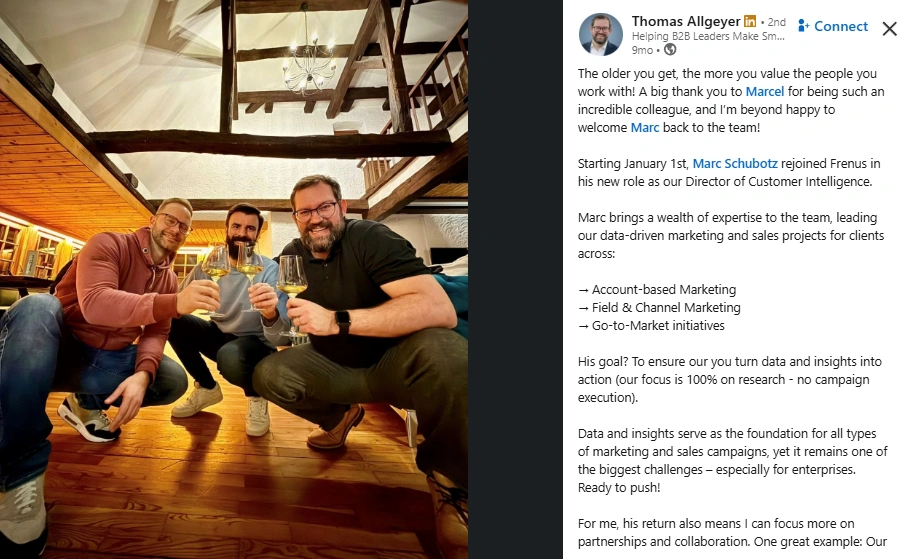Image resolution: width=901 pixels, height=559 pixels.
Task: Click the 'Field & Channel Marketing' bullet line
Action: 659,307
